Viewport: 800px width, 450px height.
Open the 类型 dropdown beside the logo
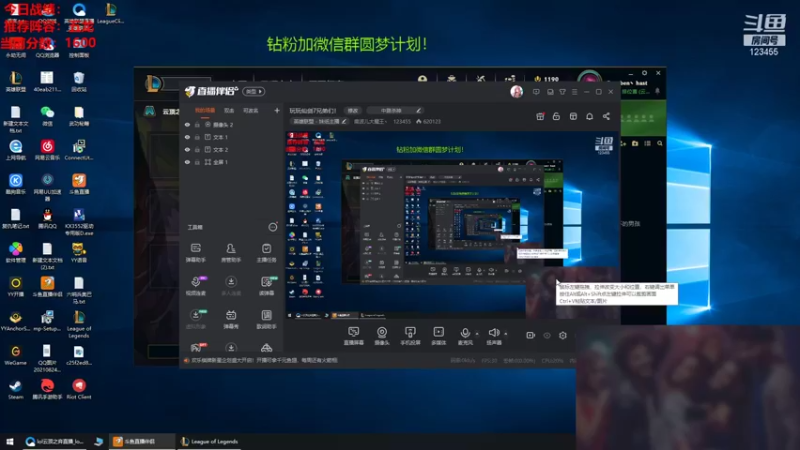click(x=254, y=91)
